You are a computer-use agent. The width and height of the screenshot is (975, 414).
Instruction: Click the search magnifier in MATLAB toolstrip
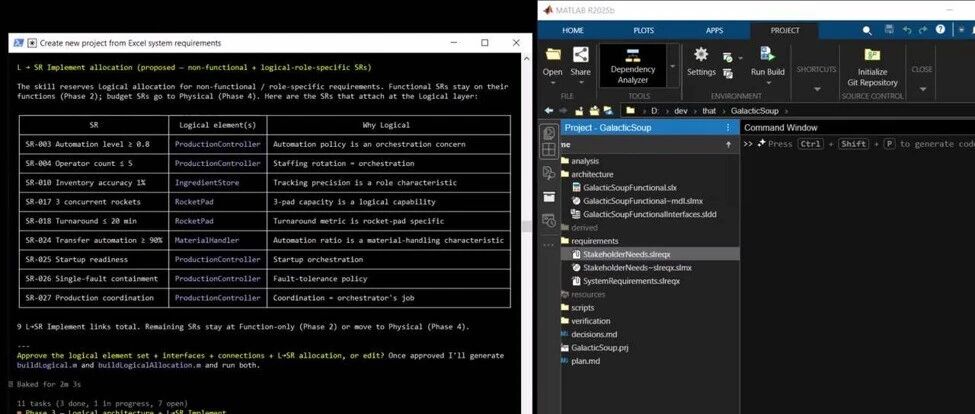[x=867, y=30]
